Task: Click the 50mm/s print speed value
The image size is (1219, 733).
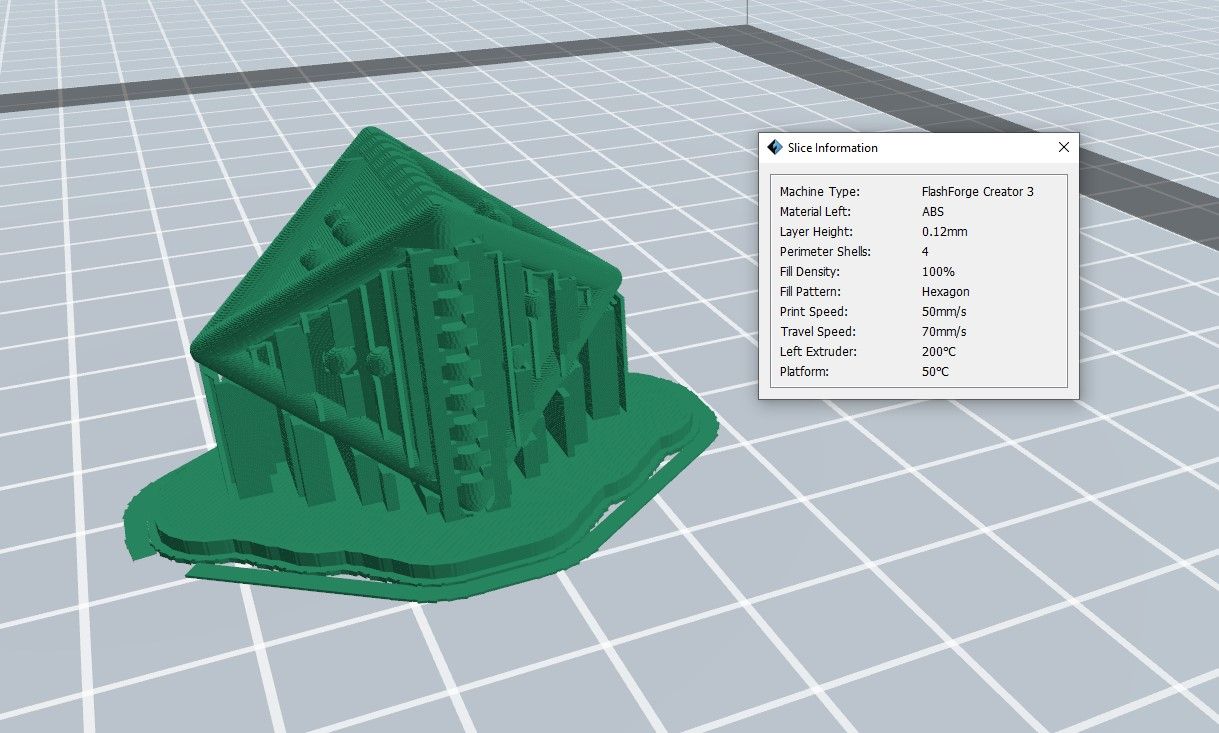Action: point(944,312)
